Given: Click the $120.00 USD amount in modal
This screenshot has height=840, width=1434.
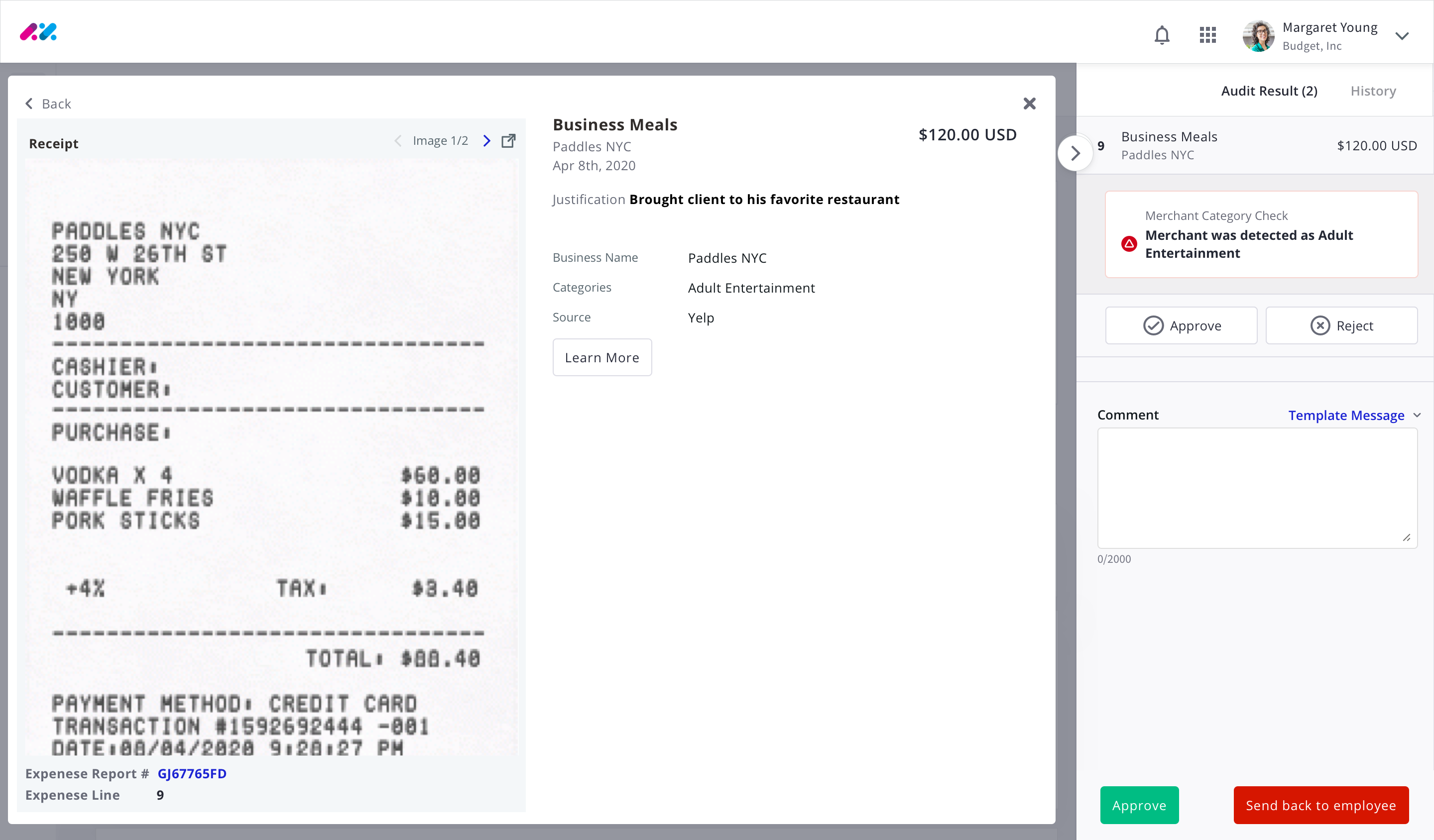Looking at the screenshot, I should click(967, 135).
